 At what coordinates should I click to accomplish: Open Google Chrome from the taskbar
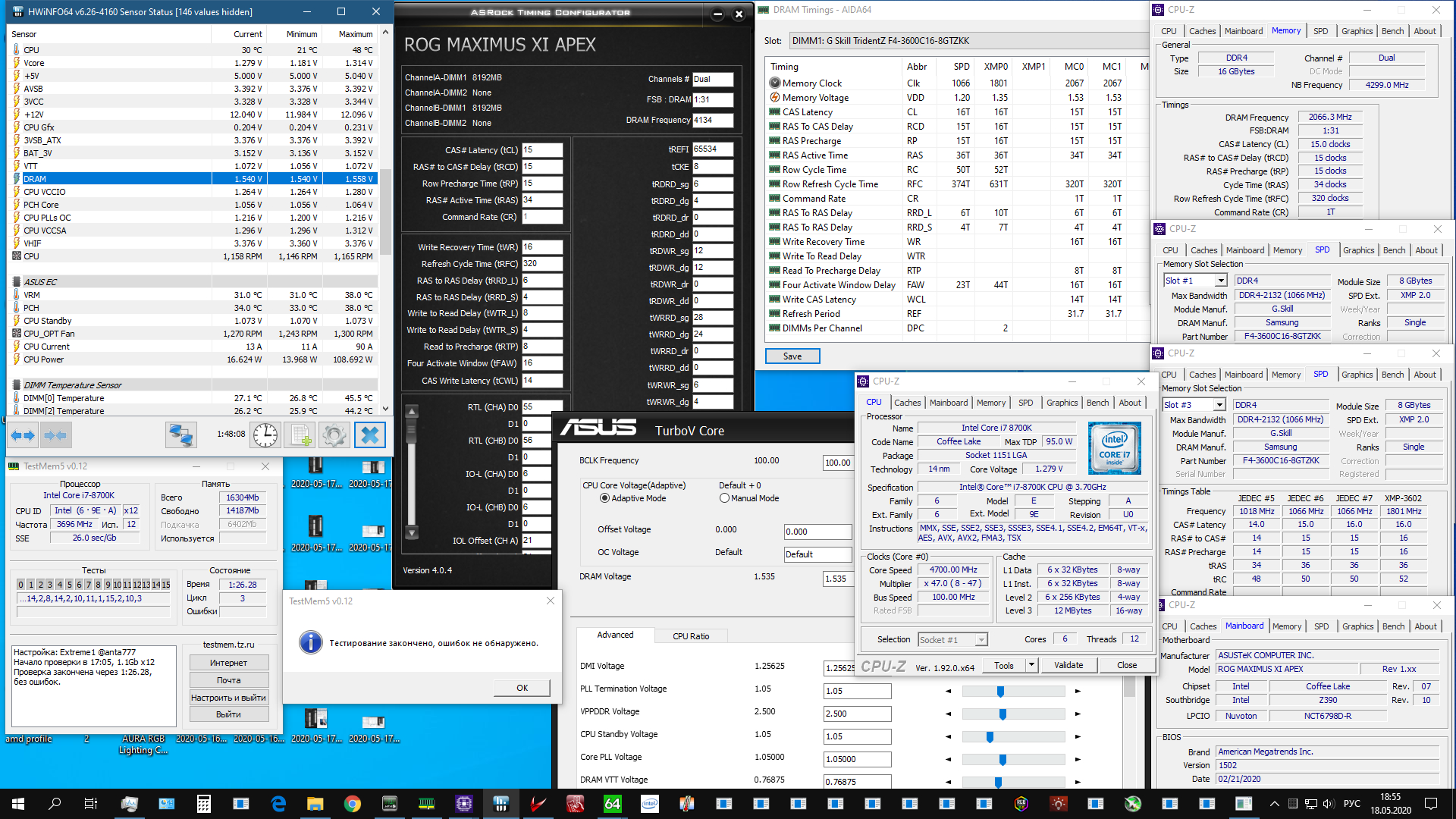tap(353, 804)
